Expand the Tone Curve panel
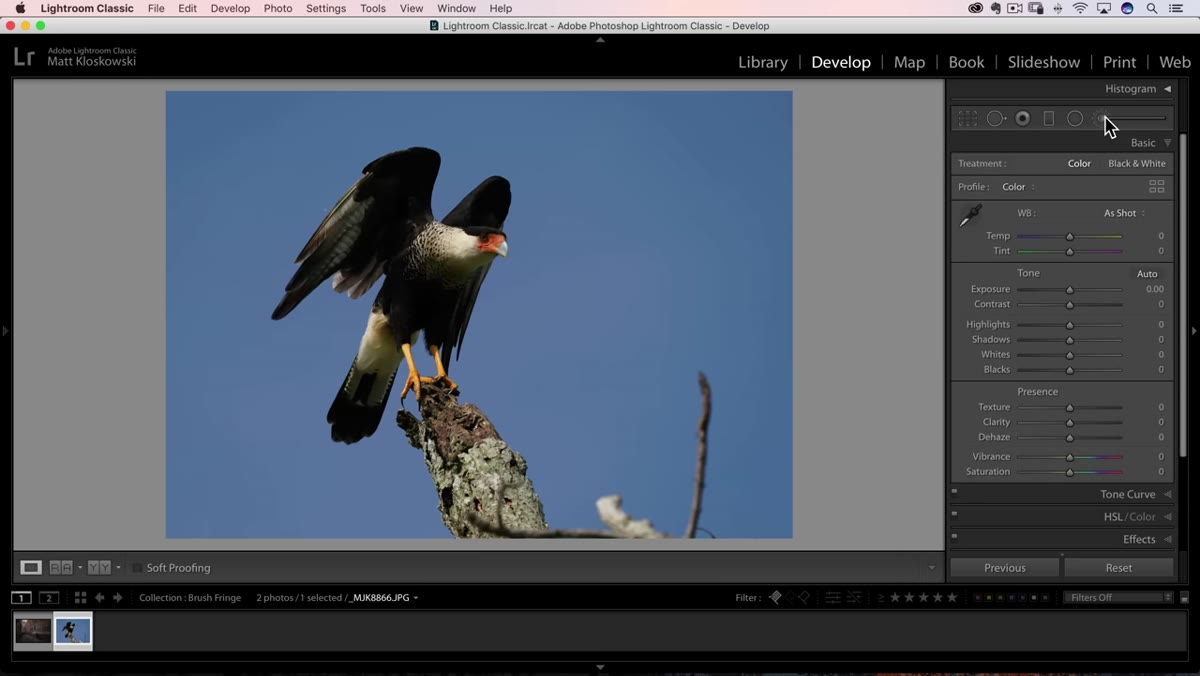 pos(1167,494)
